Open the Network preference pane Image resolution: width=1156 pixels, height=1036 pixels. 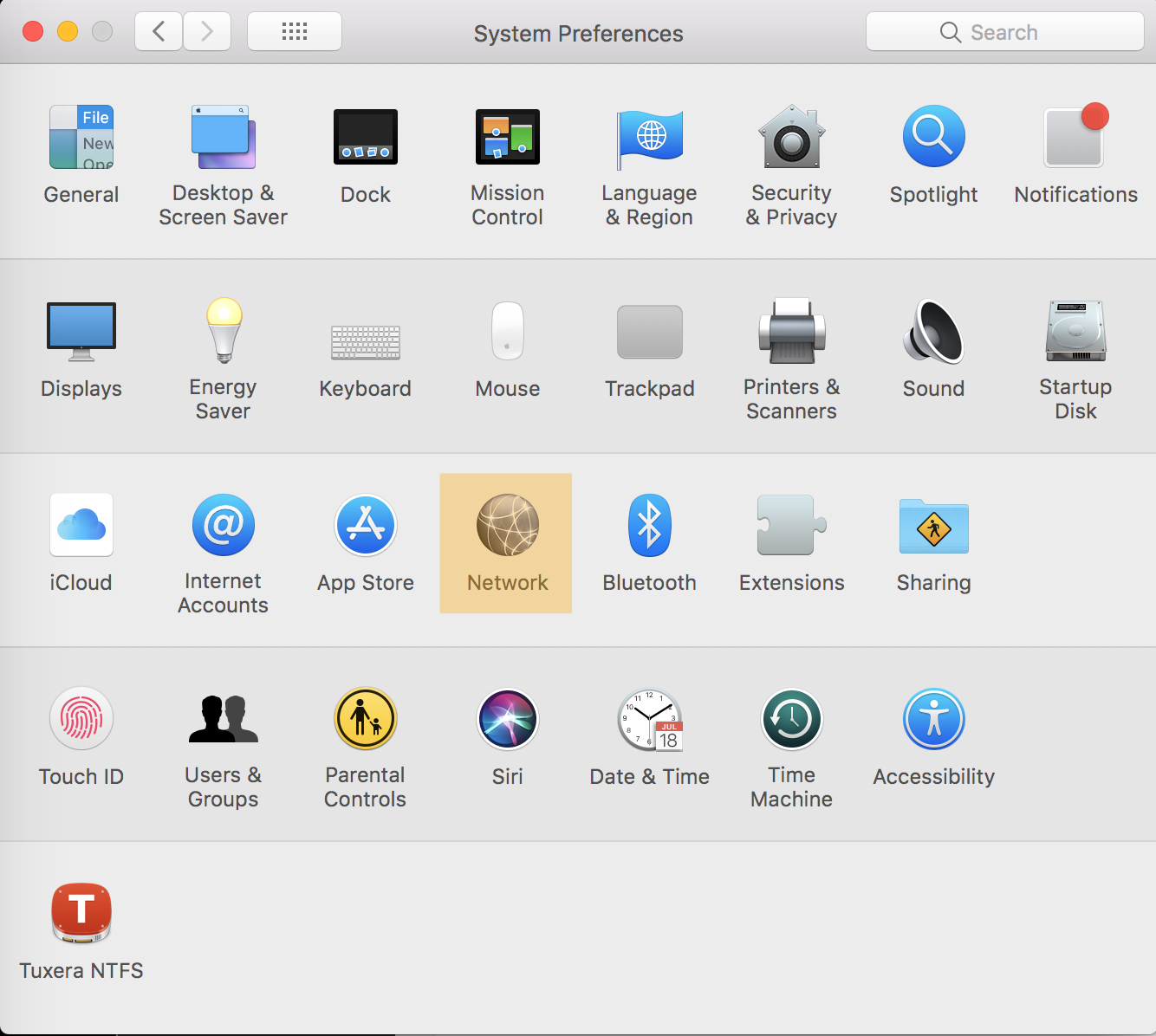tap(505, 543)
